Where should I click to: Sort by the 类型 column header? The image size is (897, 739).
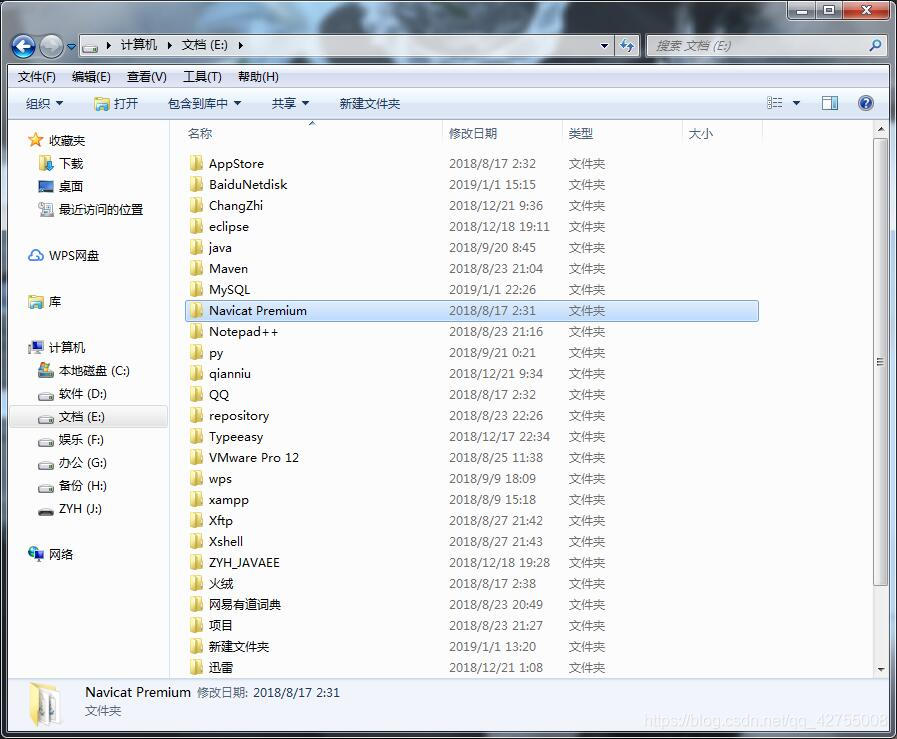point(622,133)
